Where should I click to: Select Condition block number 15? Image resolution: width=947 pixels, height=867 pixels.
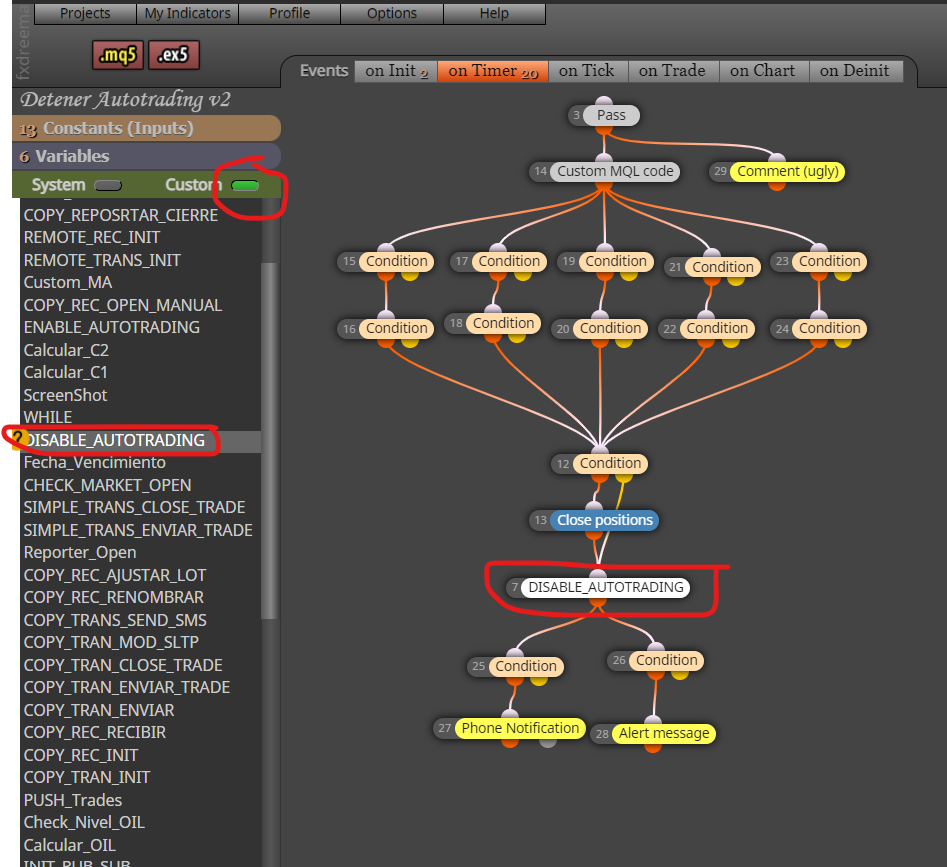pos(396,261)
